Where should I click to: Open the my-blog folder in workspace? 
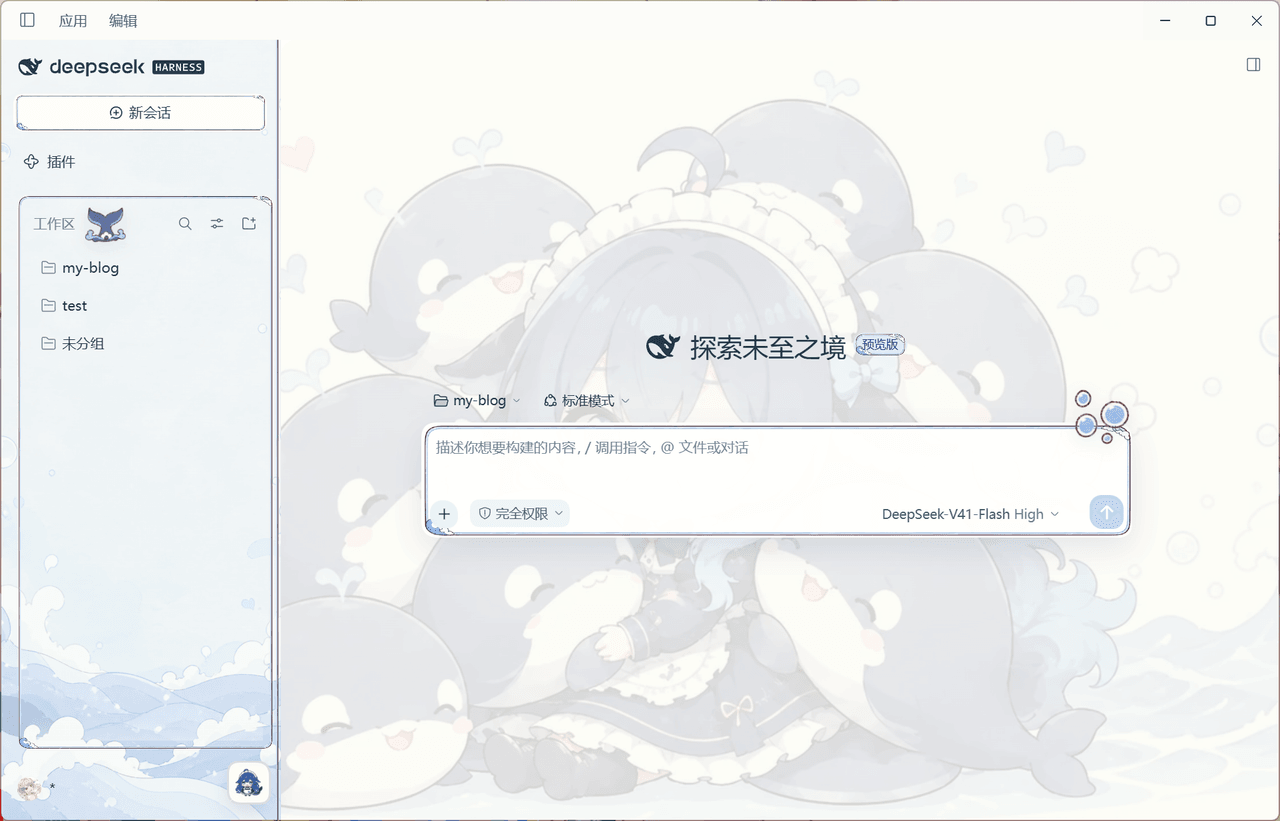point(145,268)
